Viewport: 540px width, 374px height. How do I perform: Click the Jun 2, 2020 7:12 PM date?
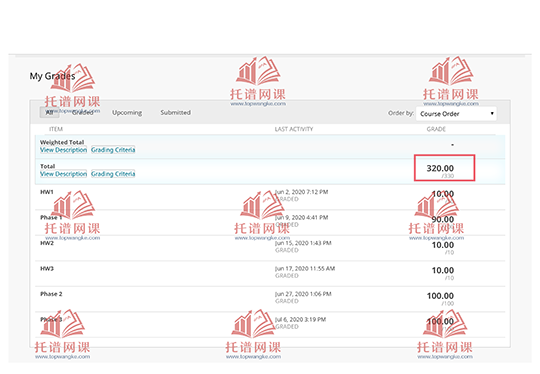301,192
